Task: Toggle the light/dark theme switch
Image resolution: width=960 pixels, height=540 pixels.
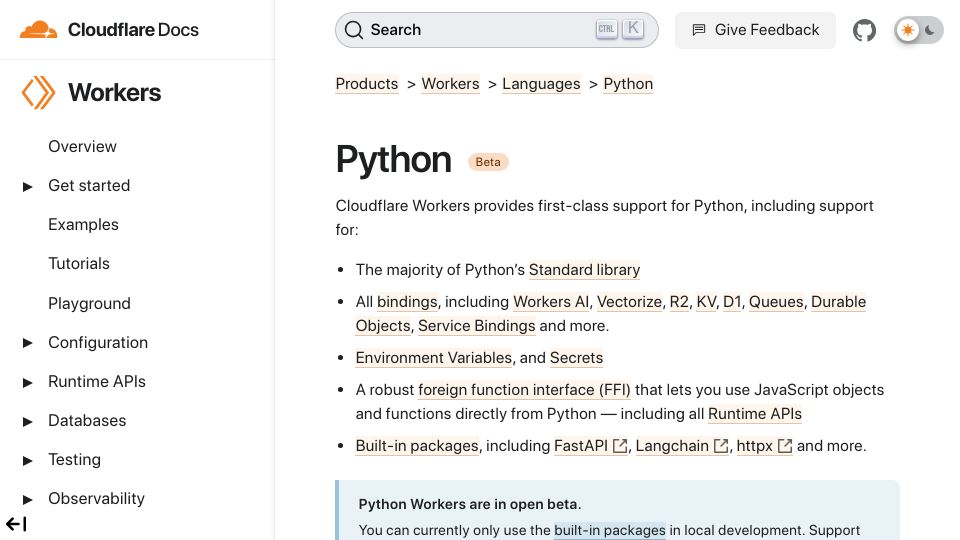Action: pos(918,30)
